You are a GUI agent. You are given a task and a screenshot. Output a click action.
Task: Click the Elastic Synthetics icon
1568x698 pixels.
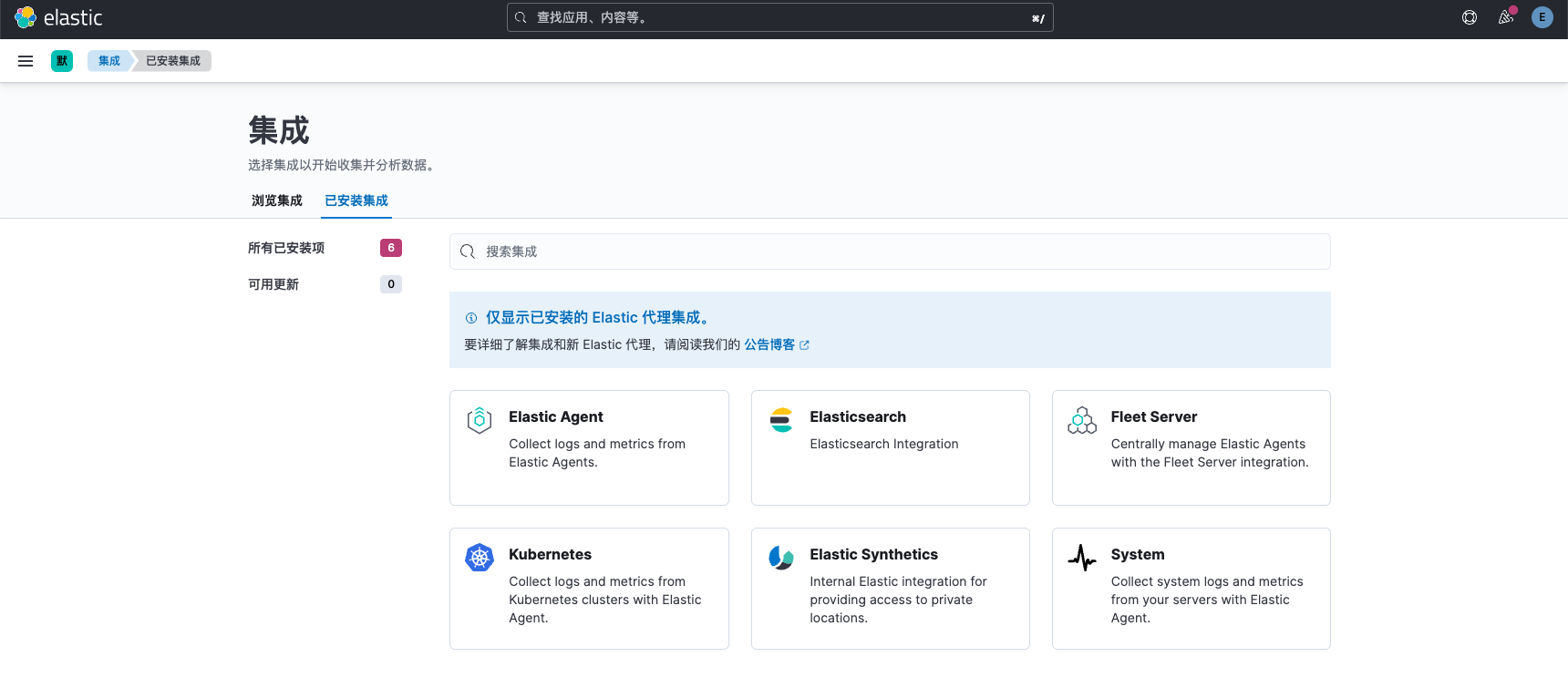coord(781,557)
